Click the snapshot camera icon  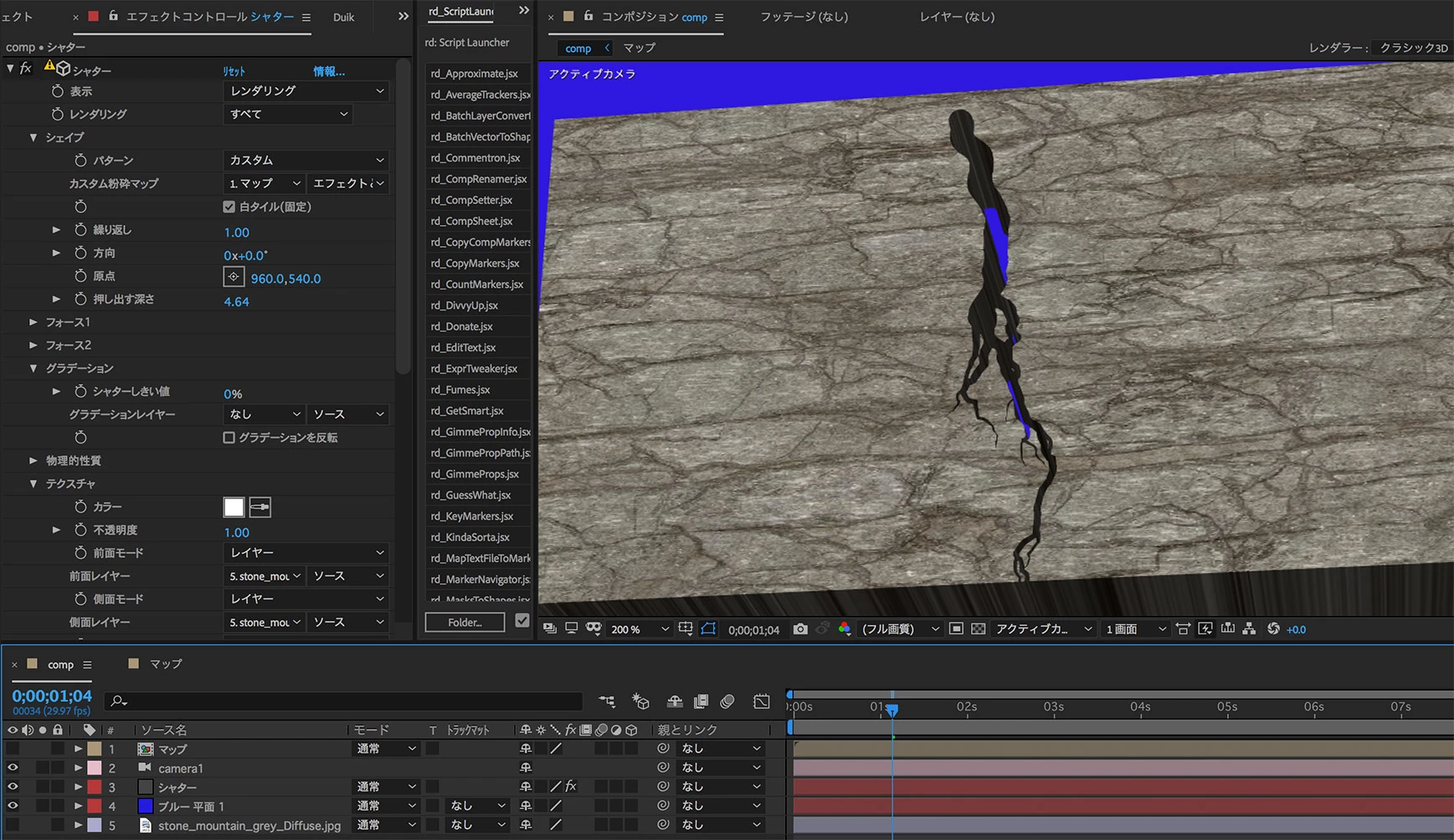[800, 629]
